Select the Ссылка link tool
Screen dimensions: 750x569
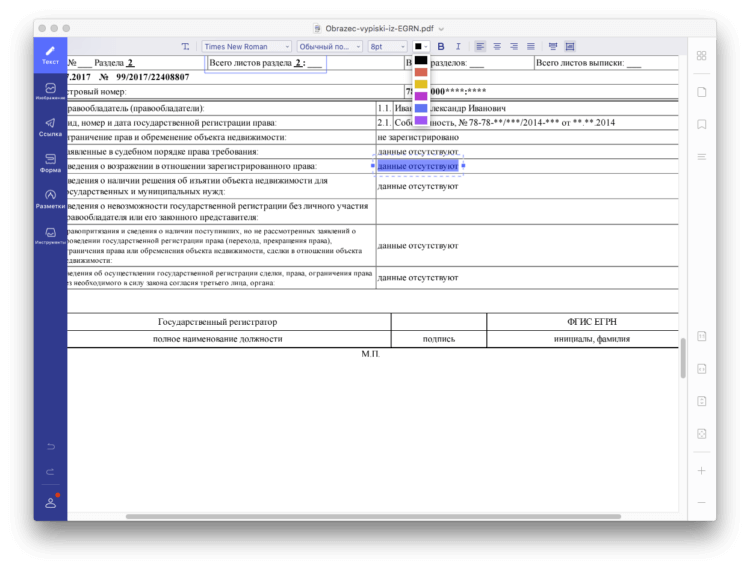coord(50,127)
